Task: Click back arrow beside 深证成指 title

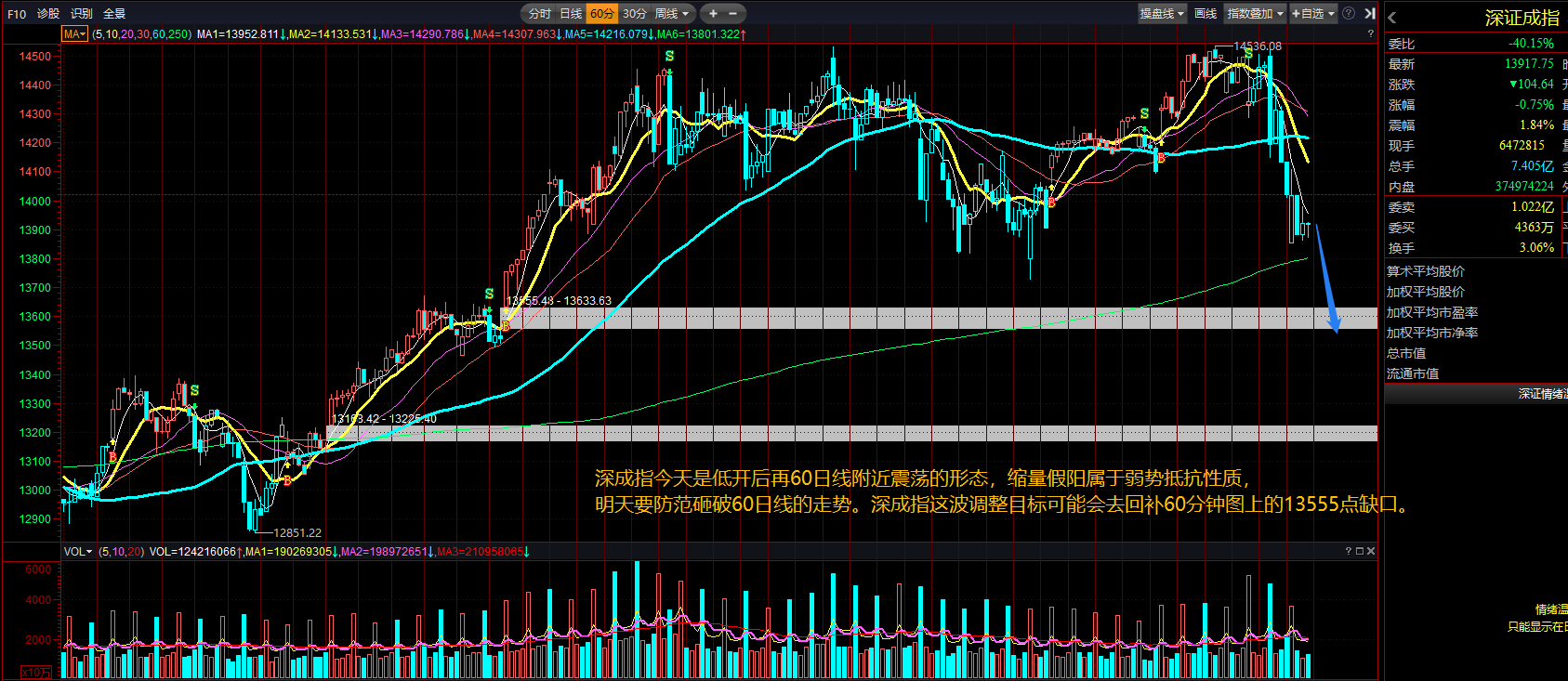Action: point(1392,18)
